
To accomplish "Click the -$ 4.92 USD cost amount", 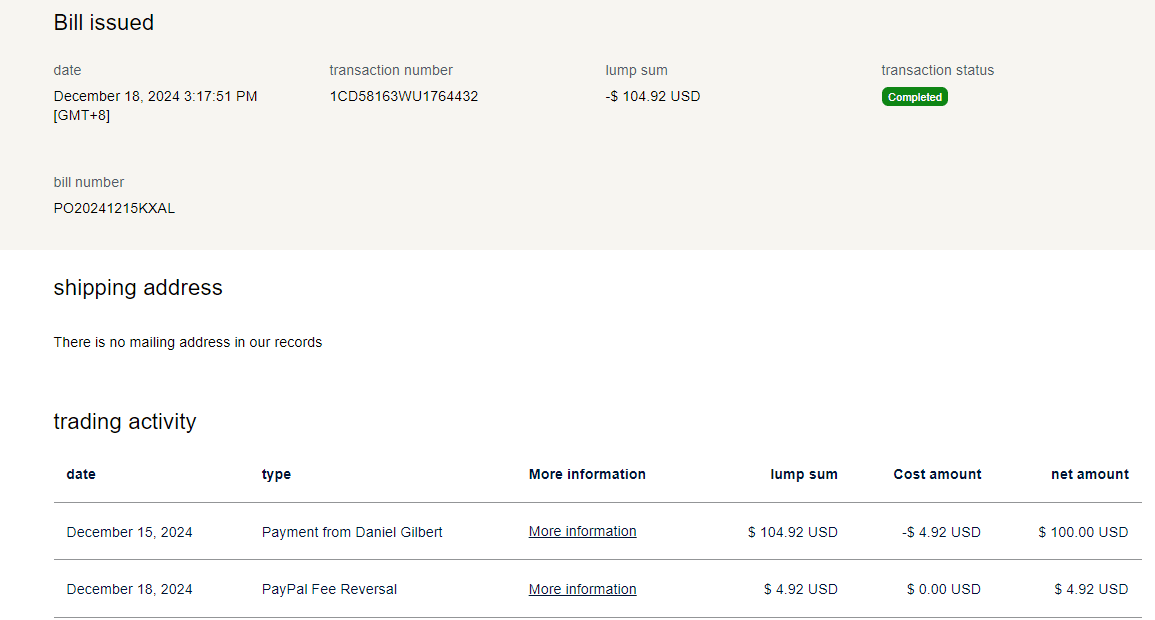I will [x=941, y=532].
